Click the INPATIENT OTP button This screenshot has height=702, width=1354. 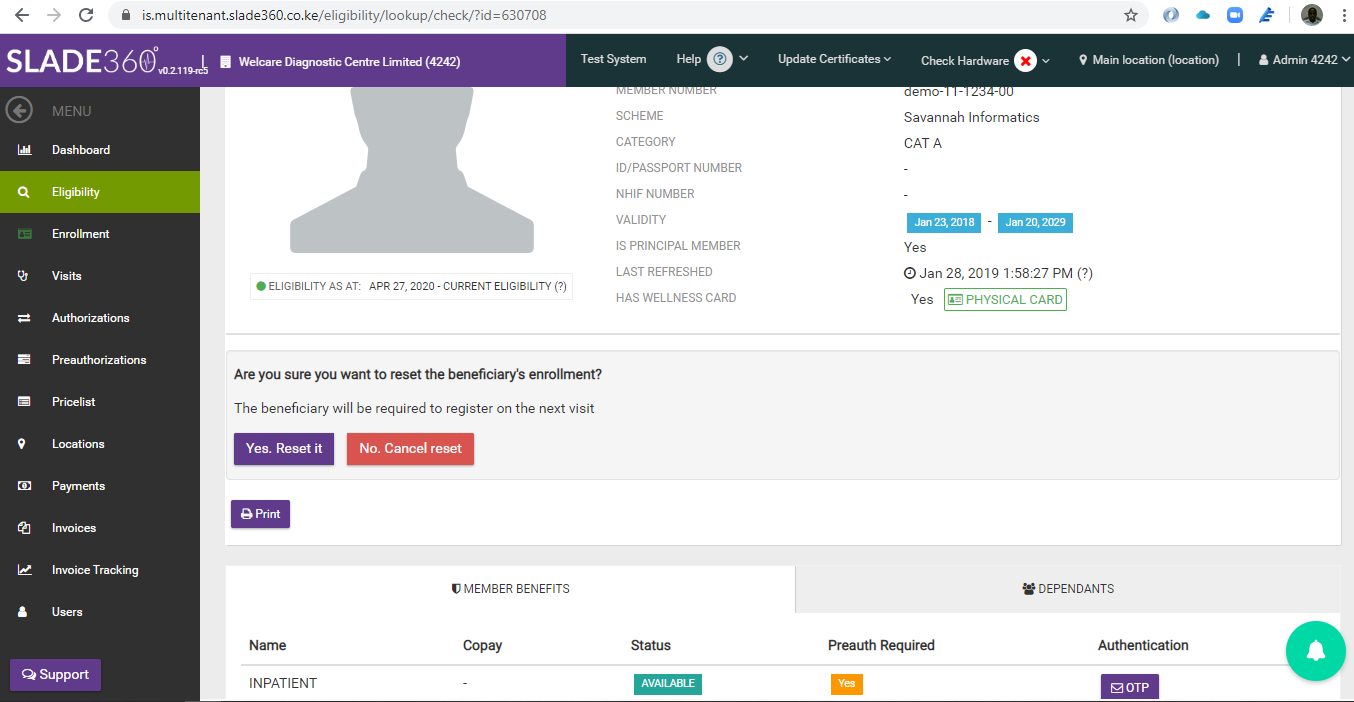tap(1130, 688)
